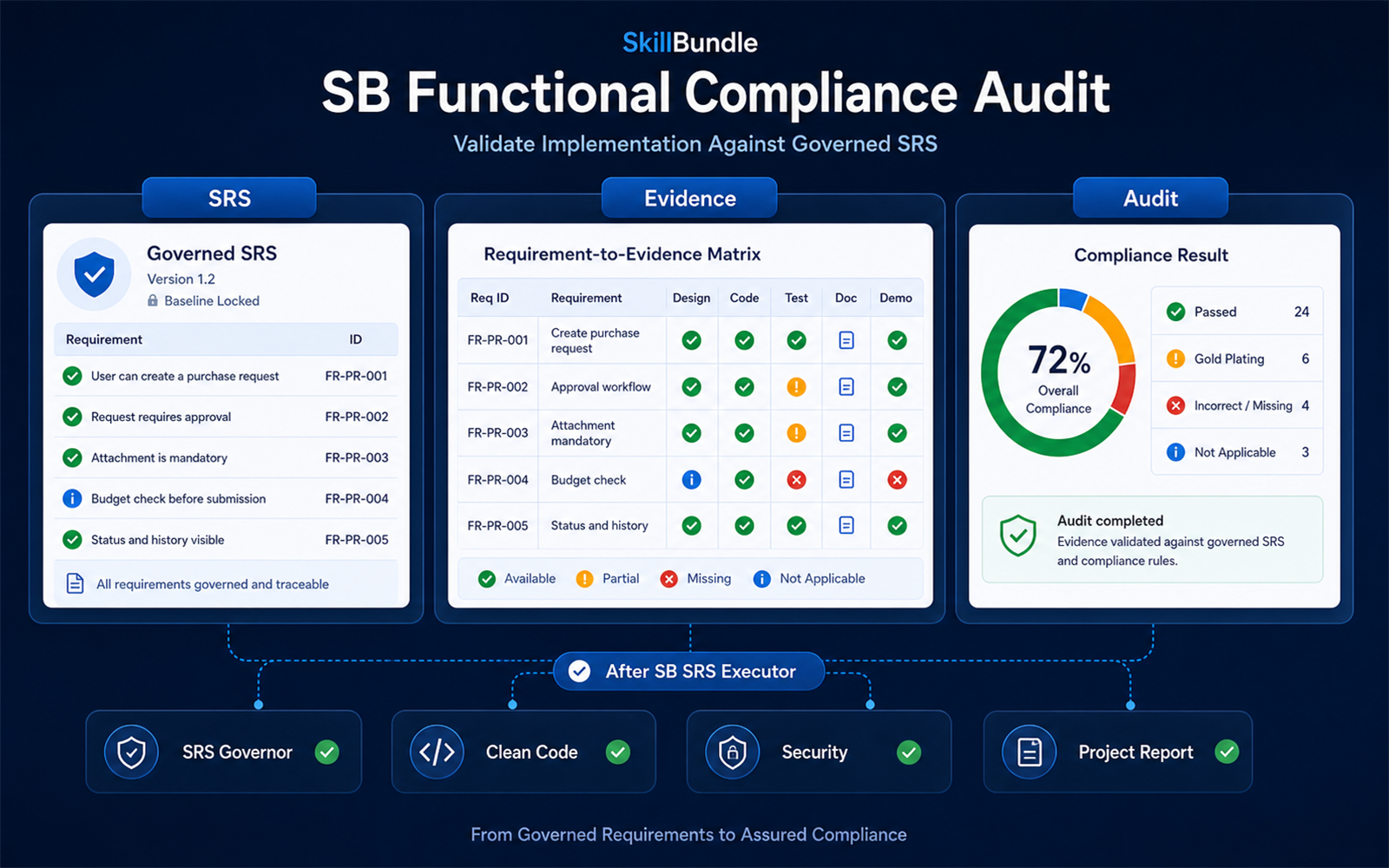
Task: Click the SRS Governor shield icon
Action: (x=131, y=752)
